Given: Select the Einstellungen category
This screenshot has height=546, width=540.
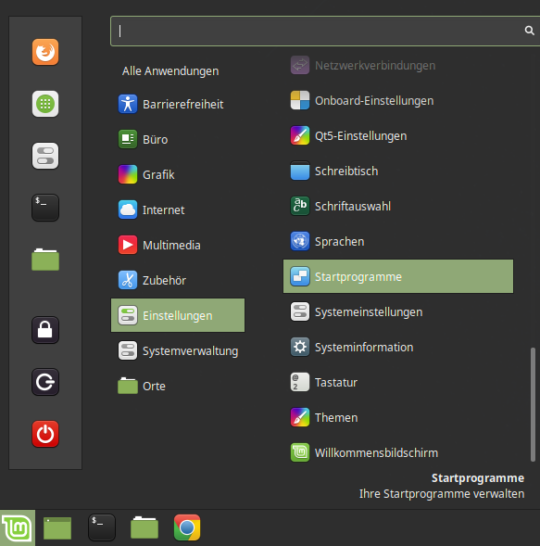Looking at the screenshot, I should [178, 315].
